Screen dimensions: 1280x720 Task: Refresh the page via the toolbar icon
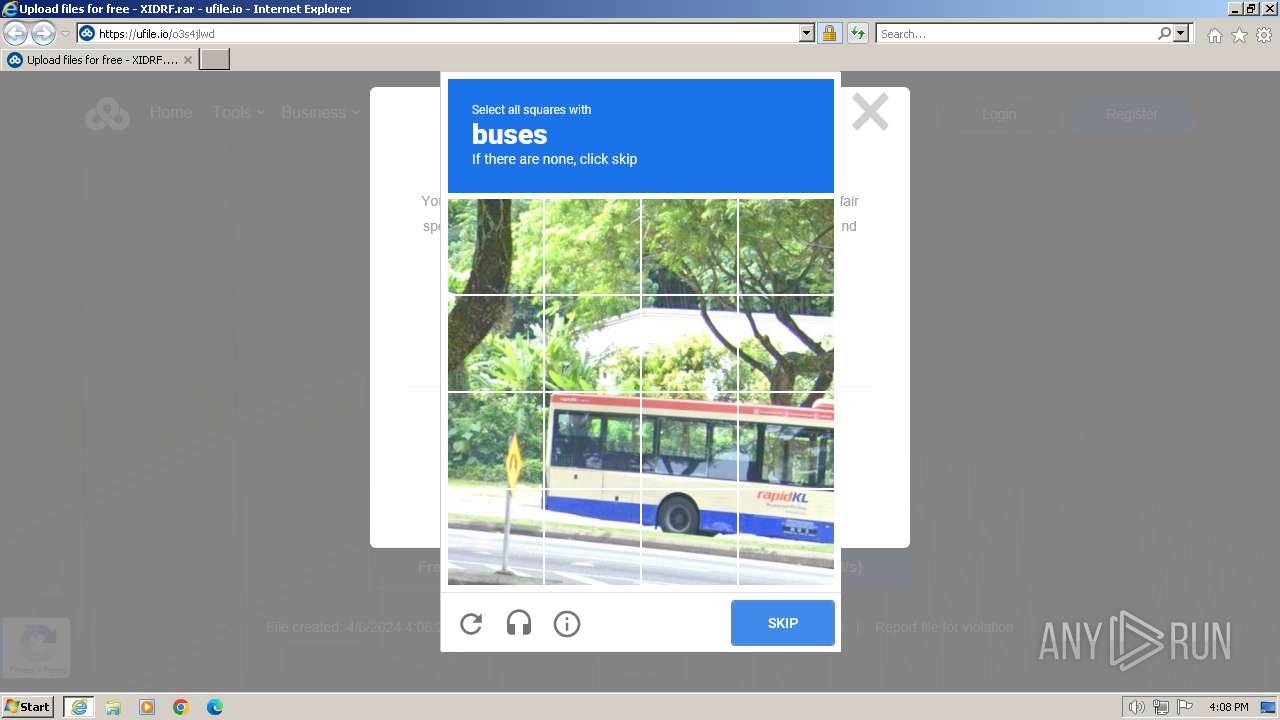[858, 34]
